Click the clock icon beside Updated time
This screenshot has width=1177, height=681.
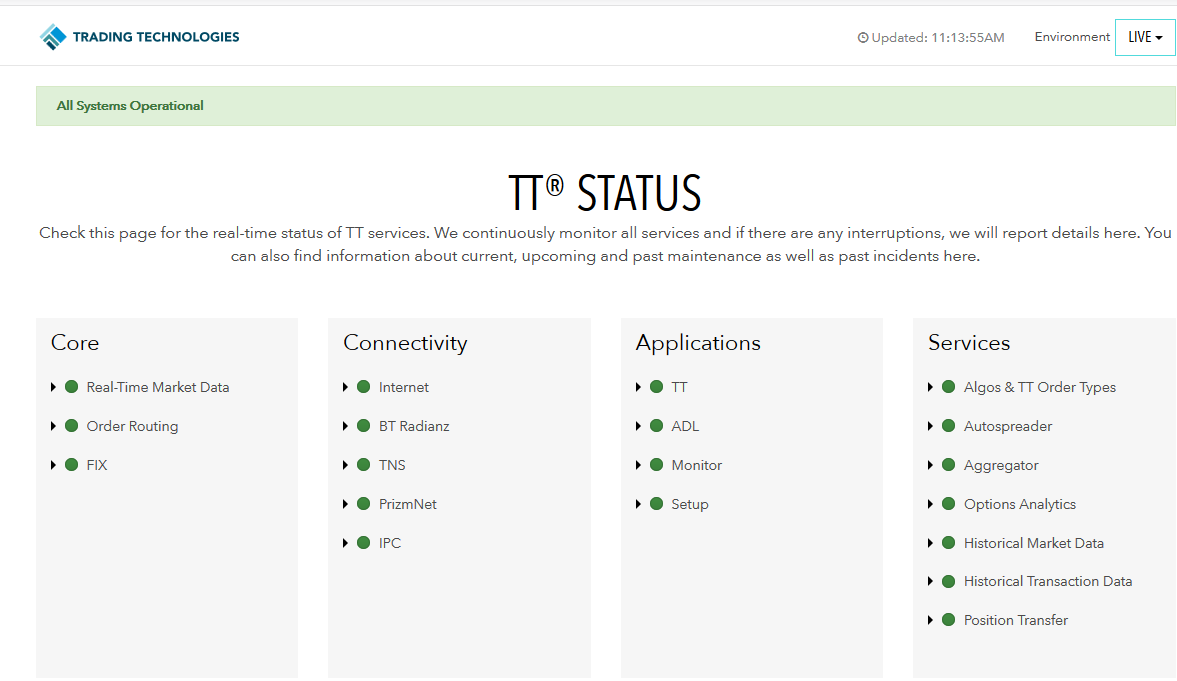pos(862,38)
